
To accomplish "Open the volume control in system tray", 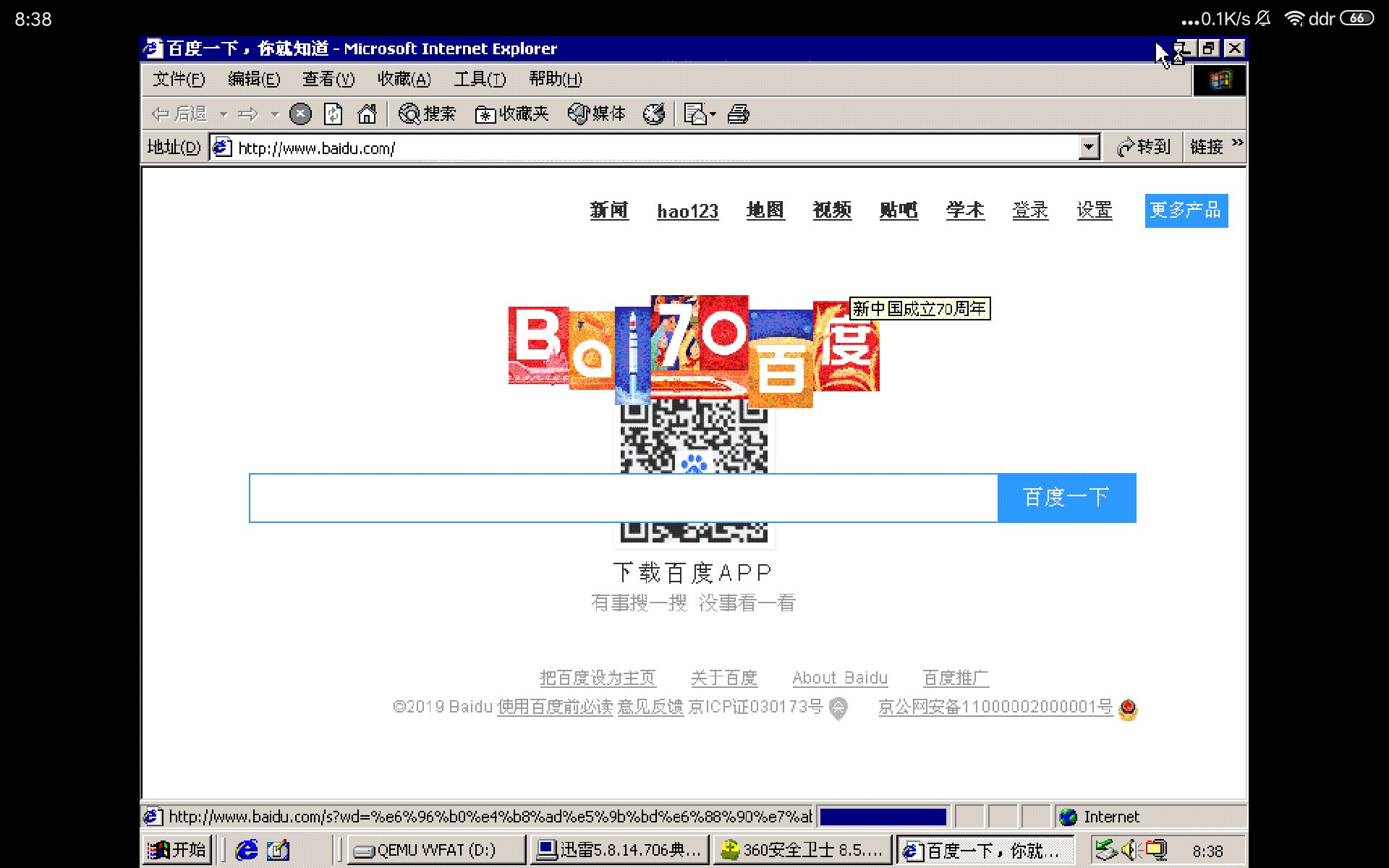I will coord(1129,849).
